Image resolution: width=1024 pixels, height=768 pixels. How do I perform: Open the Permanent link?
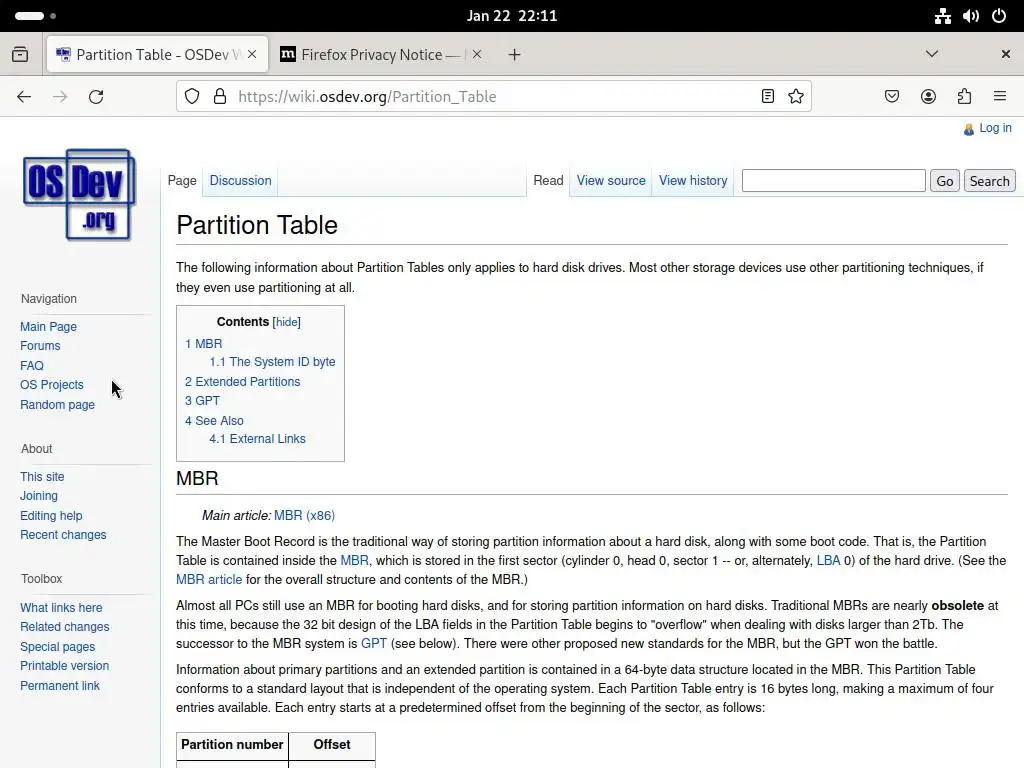coord(59,686)
